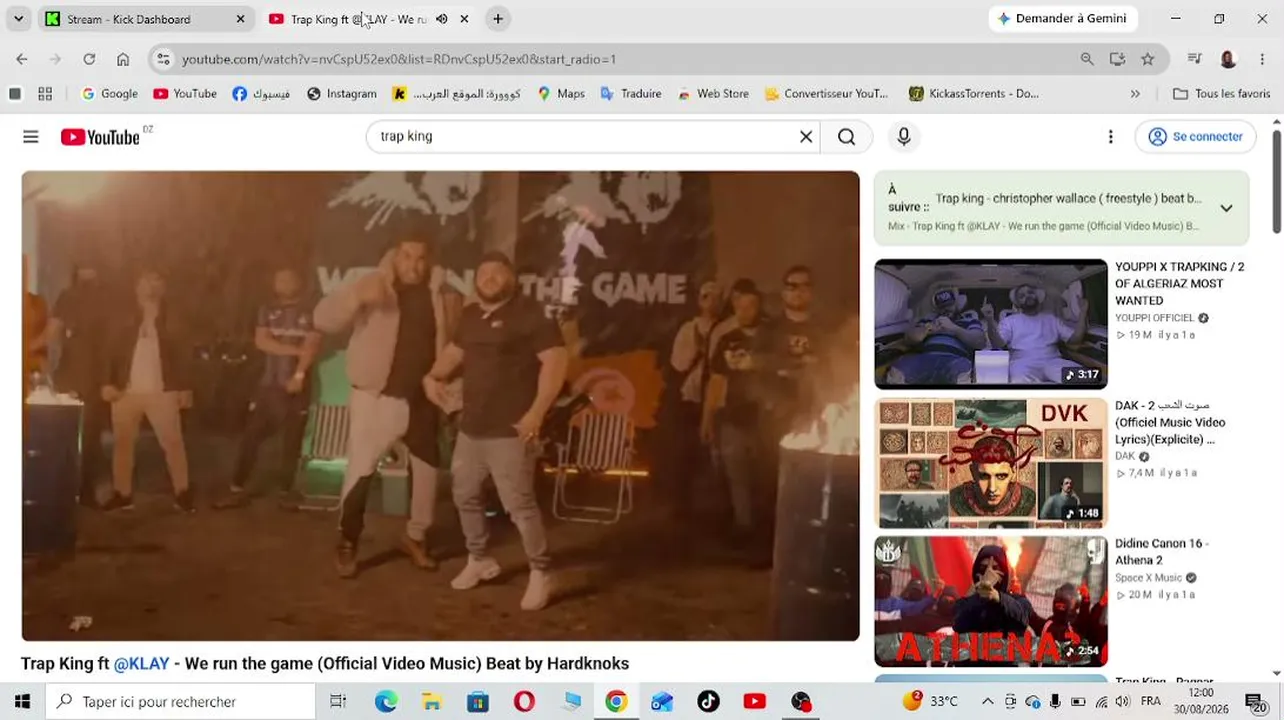Open the browser home page
The height and width of the screenshot is (720, 1284).
123,59
